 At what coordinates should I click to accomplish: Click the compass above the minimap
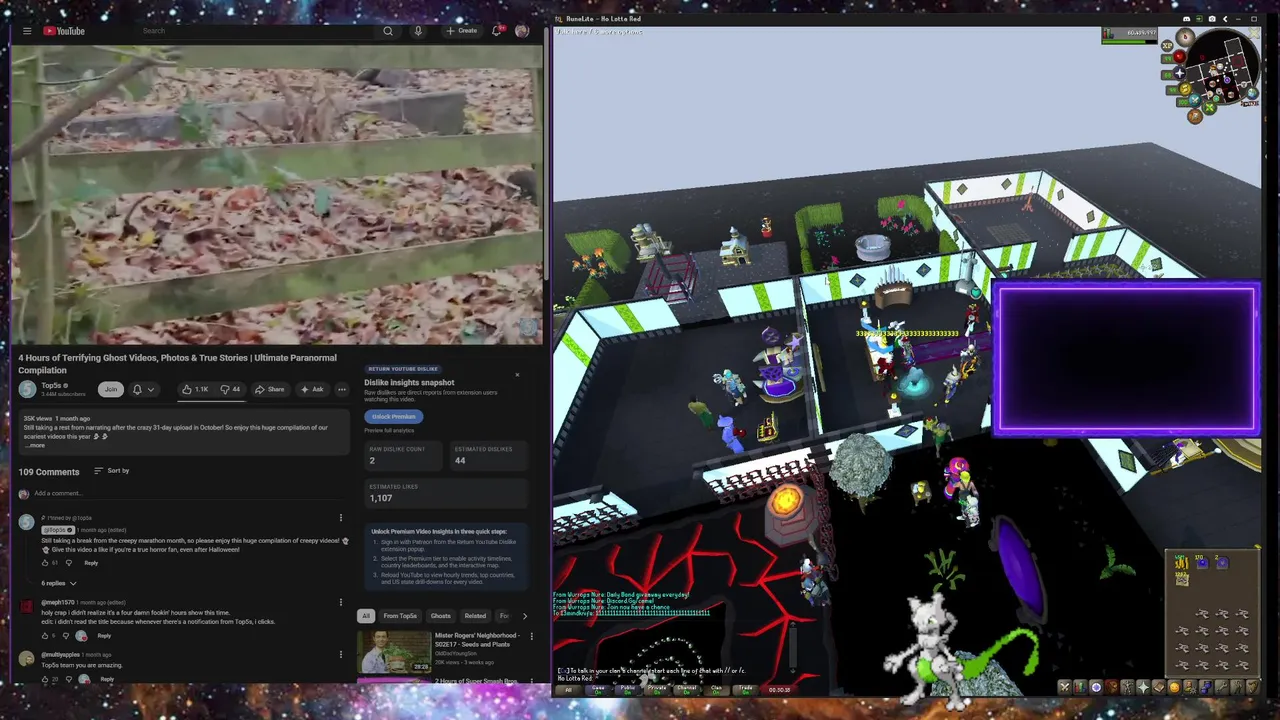(1185, 37)
